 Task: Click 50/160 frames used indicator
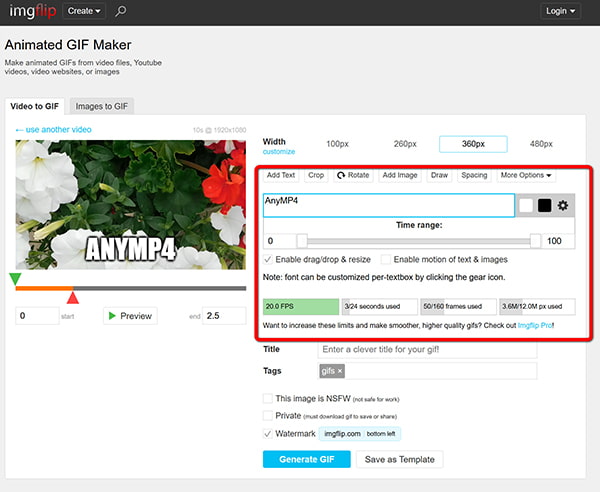coord(458,306)
